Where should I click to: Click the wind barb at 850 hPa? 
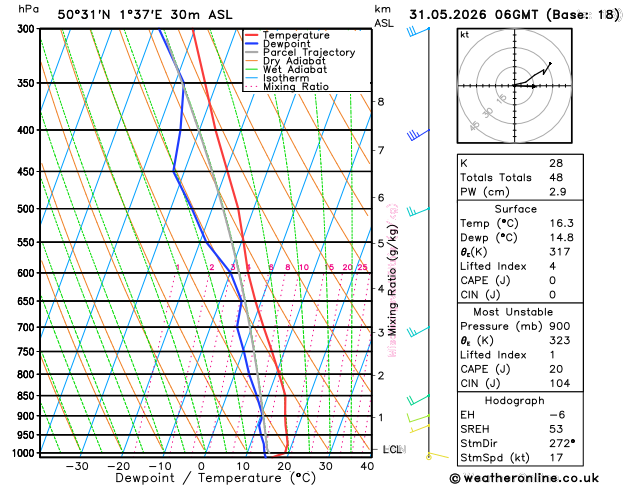pyautogui.click(x=418, y=399)
